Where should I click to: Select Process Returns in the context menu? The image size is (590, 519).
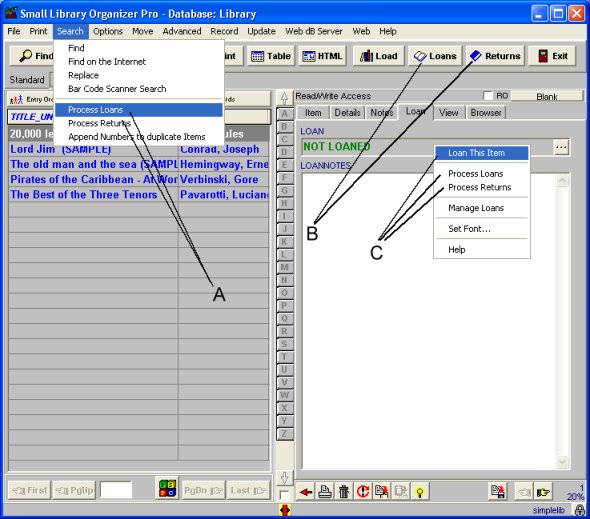click(x=482, y=187)
